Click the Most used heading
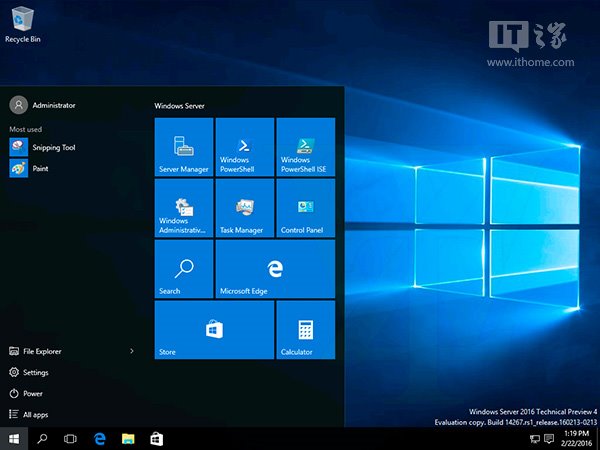600x450 pixels. 26,129
